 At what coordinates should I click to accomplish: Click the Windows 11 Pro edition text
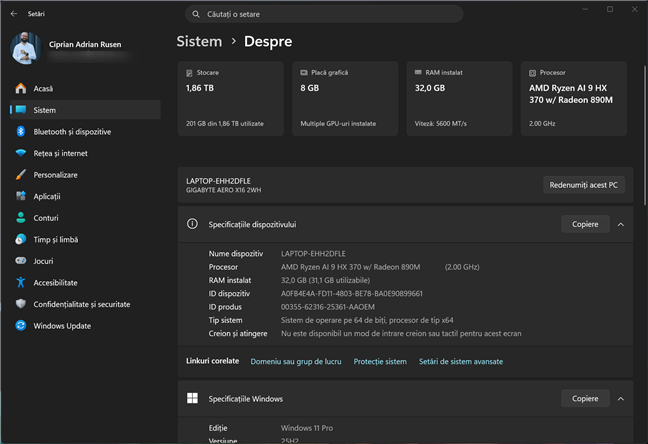pos(307,428)
